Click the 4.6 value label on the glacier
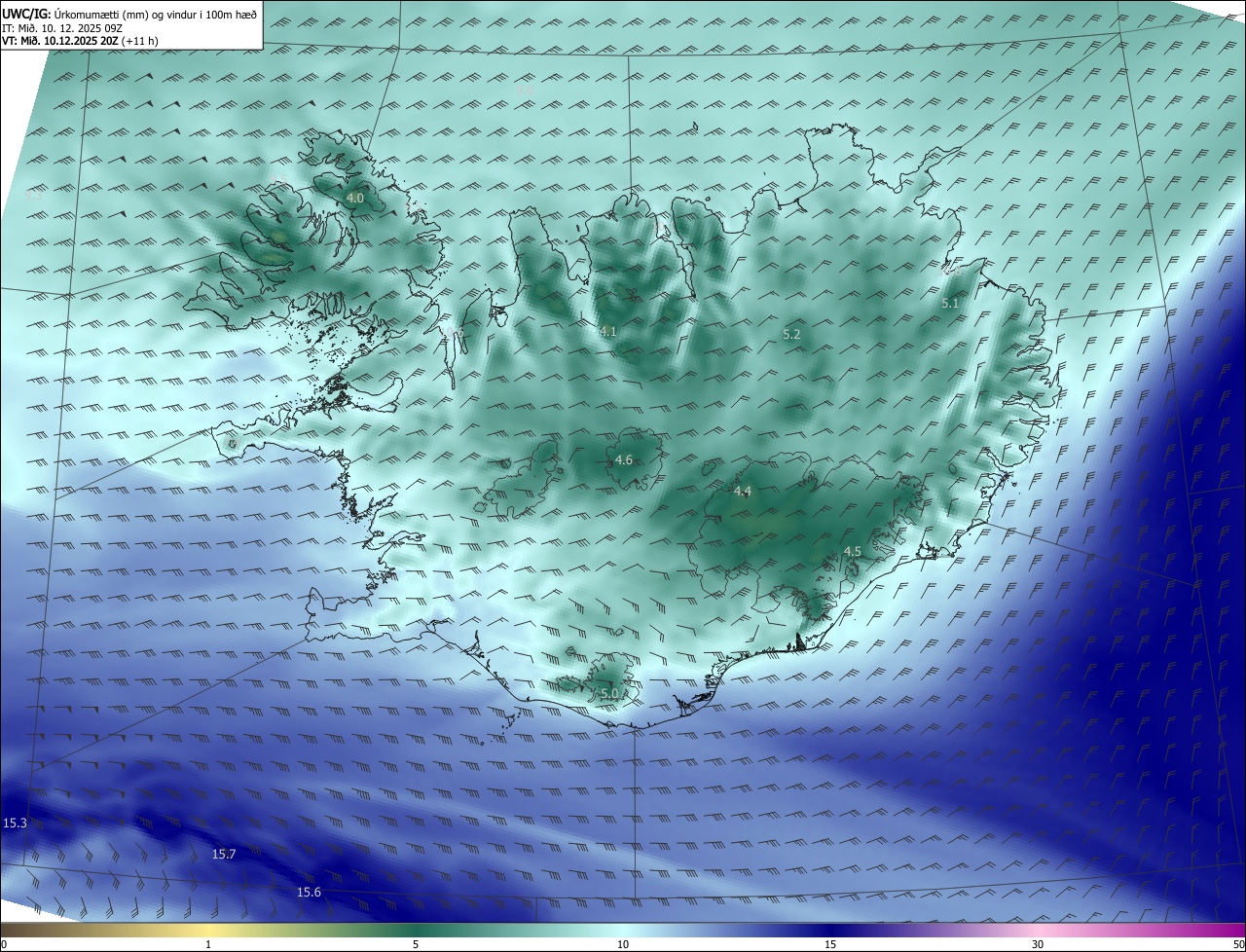This screenshot has height=952, width=1246. (x=624, y=459)
